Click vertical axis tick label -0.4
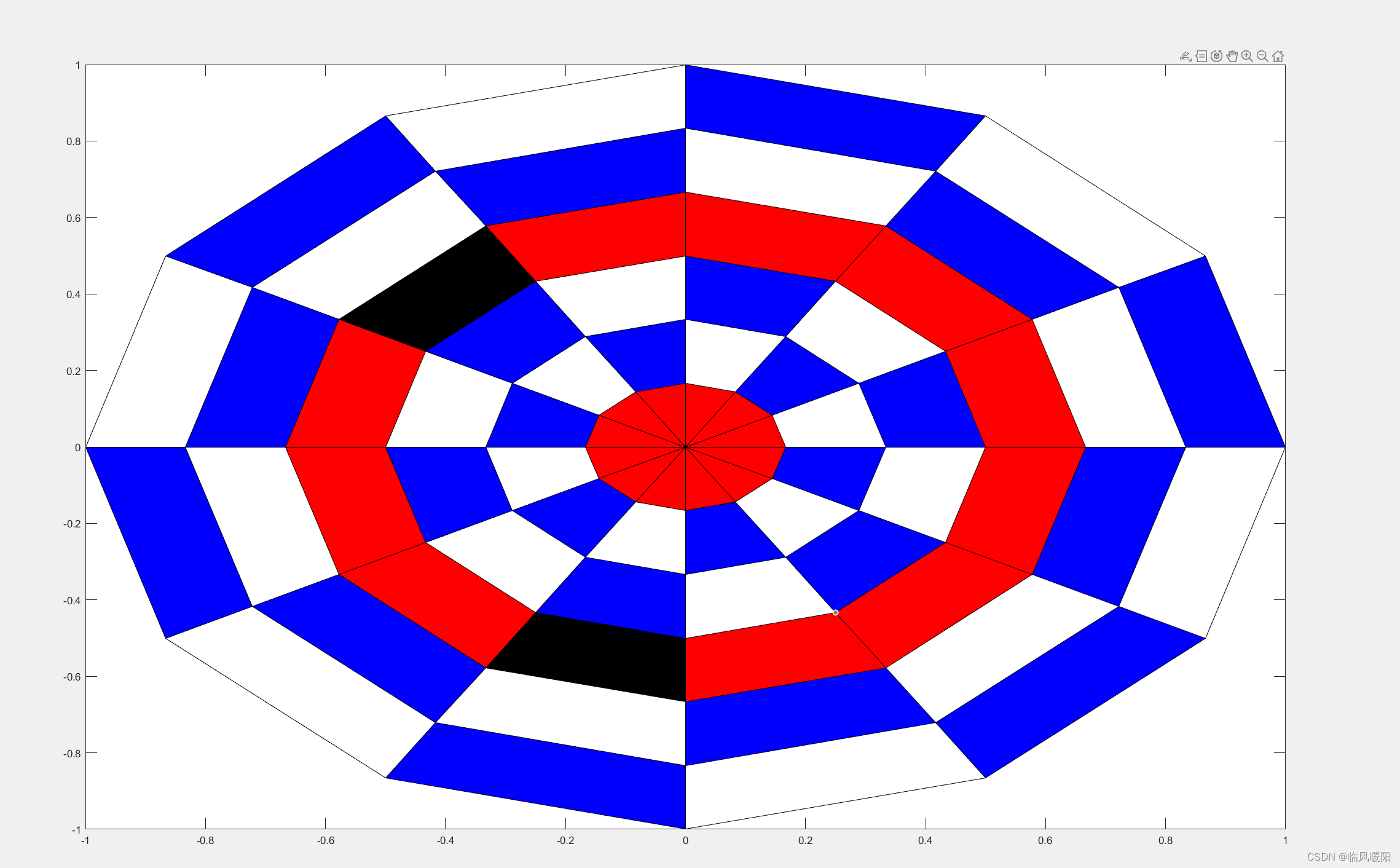 72,601
